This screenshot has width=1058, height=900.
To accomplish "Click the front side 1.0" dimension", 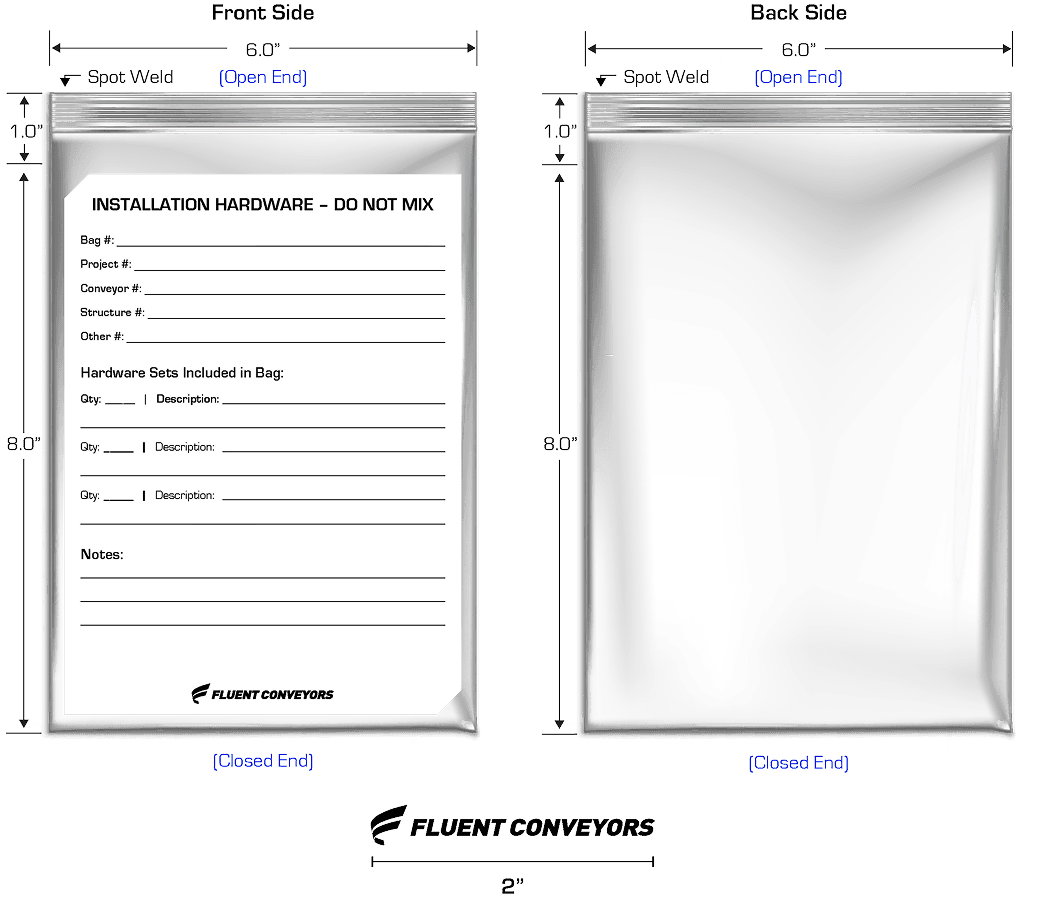I will [x=26, y=132].
